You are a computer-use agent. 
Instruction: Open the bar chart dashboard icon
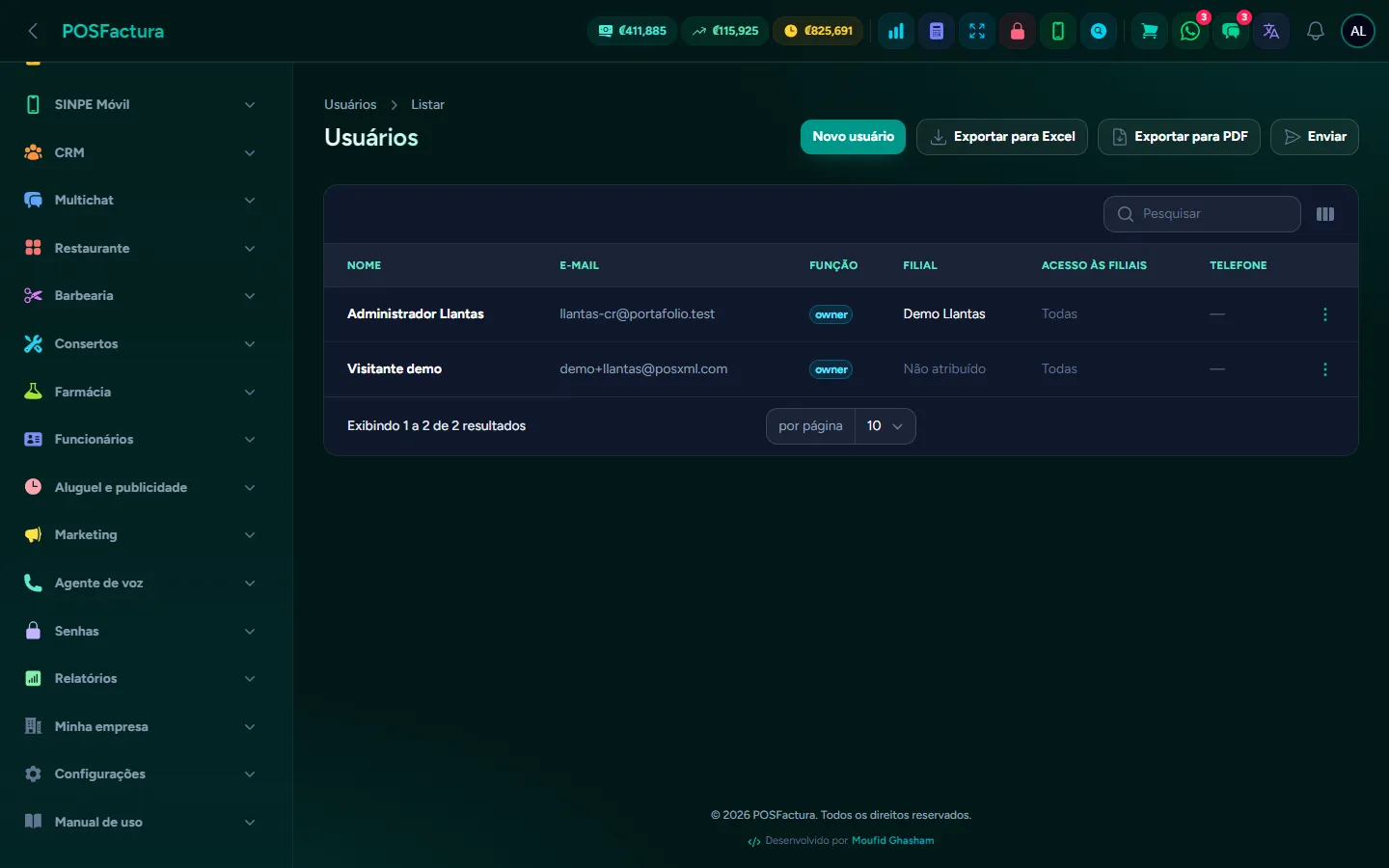tap(896, 31)
